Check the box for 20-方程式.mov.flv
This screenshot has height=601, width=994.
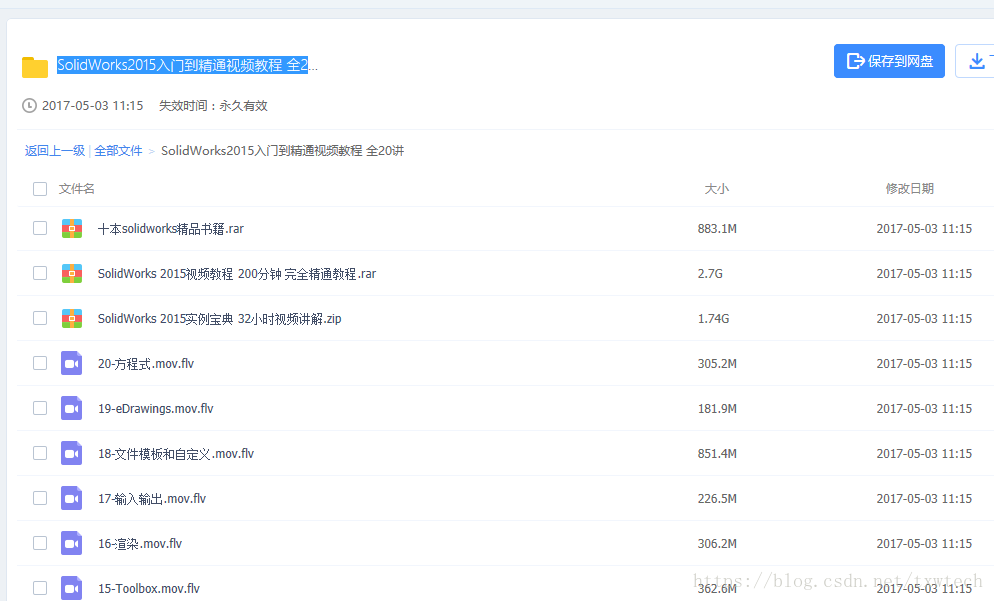click(40, 363)
